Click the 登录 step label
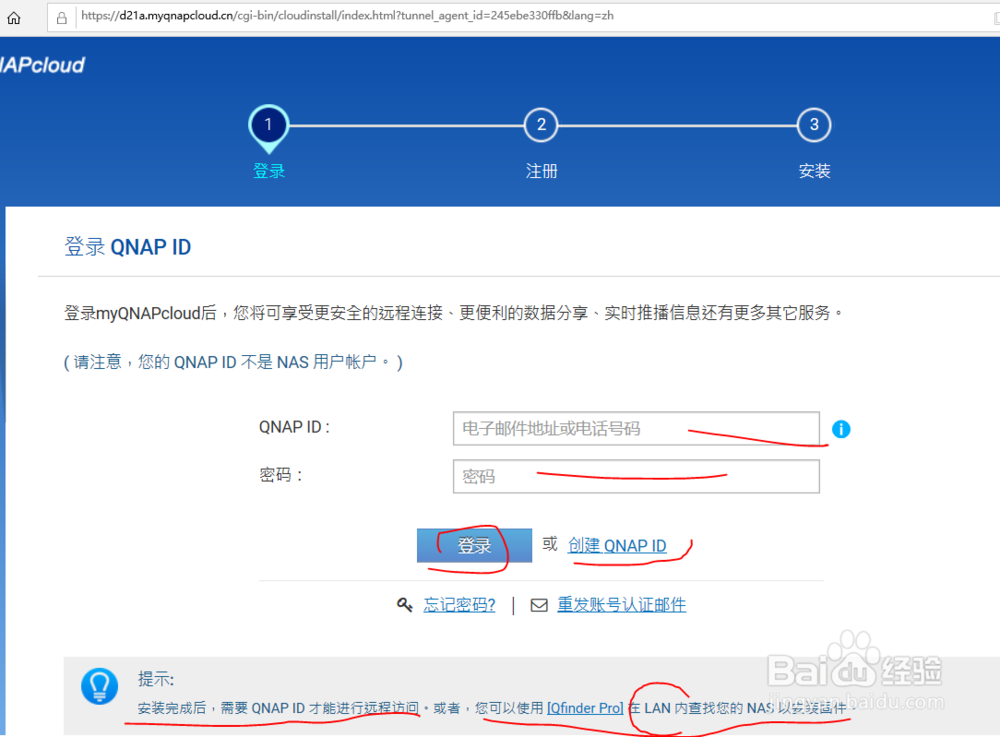Screen dimensions: 1000x737 [268, 171]
